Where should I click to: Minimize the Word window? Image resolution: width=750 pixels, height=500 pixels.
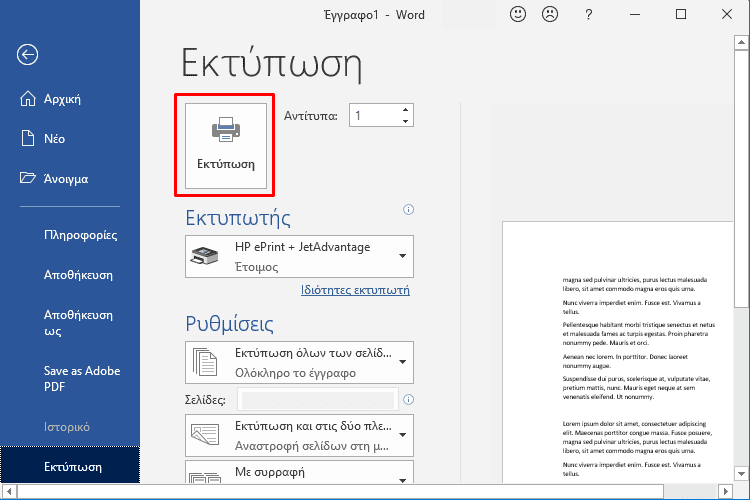(x=635, y=14)
